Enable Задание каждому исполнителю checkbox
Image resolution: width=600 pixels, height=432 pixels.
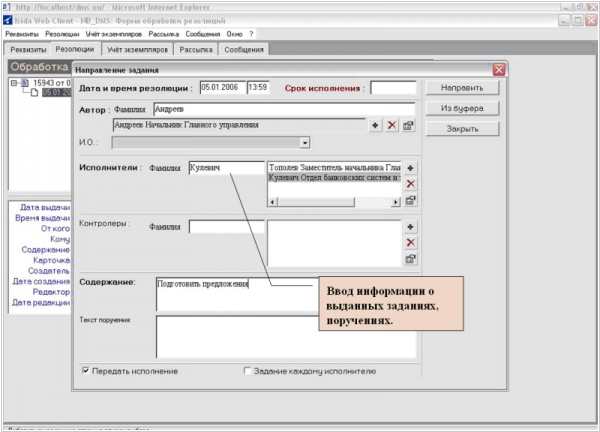(248, 371)
